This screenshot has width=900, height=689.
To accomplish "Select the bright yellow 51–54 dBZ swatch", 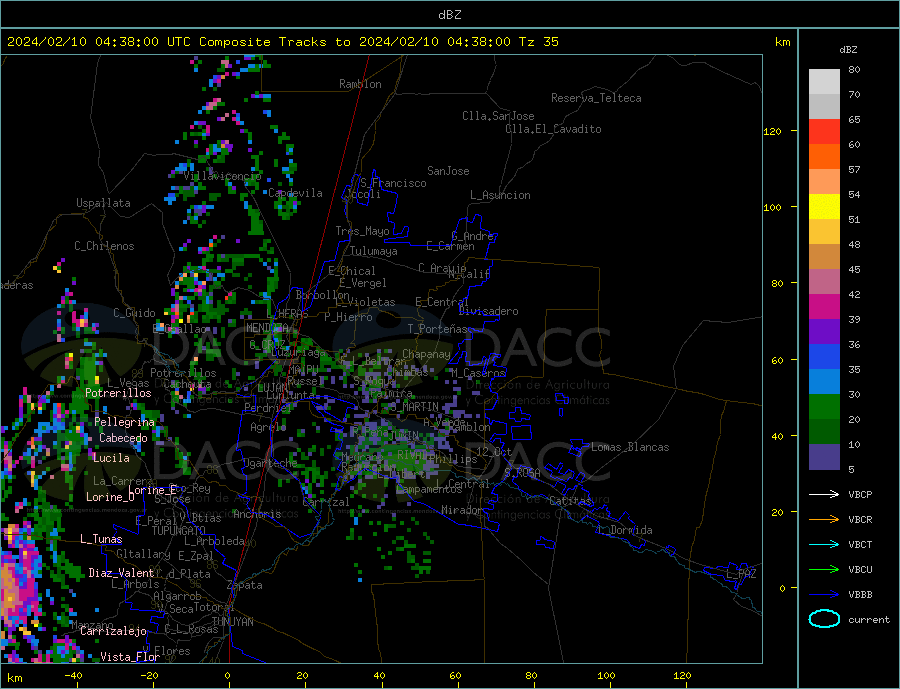I will tap(824, 207).
